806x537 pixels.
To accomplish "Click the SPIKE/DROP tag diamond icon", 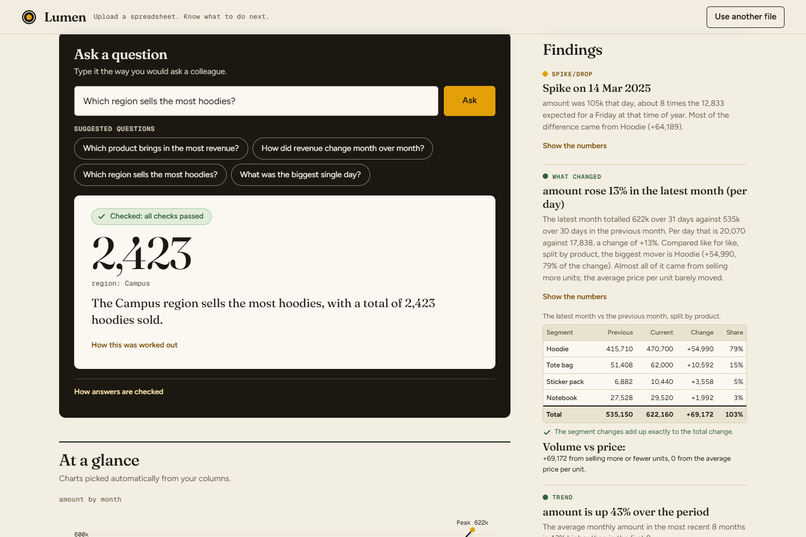I will 545,74.
